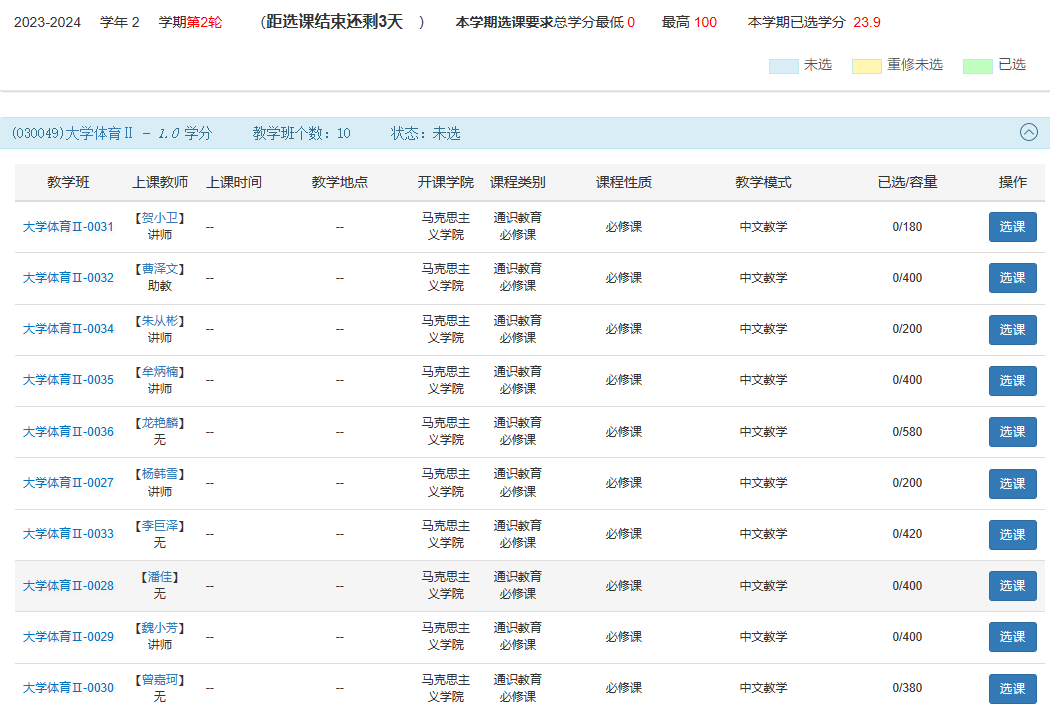This screenshot has width=1050, height=723.
Task: Open class link 大学体育Ⅱ-0030
Action: (68, 688)
